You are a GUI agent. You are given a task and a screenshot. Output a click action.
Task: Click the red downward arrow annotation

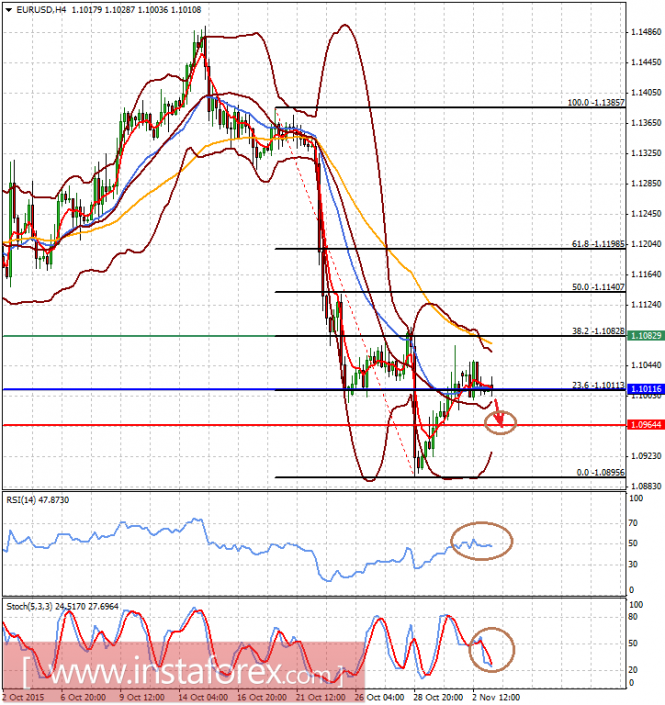499,413
